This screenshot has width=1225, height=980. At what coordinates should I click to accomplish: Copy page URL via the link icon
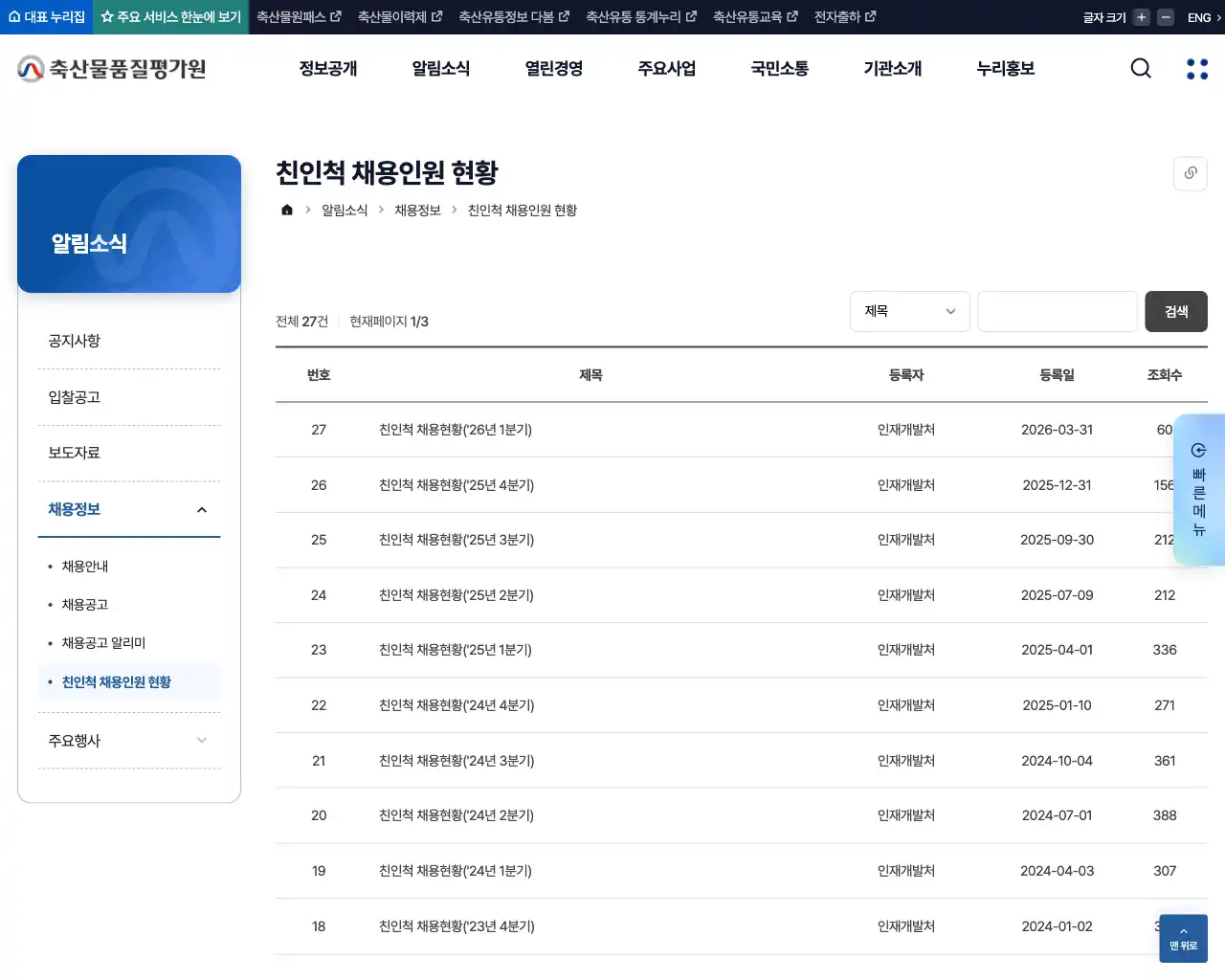[1190, 173]
